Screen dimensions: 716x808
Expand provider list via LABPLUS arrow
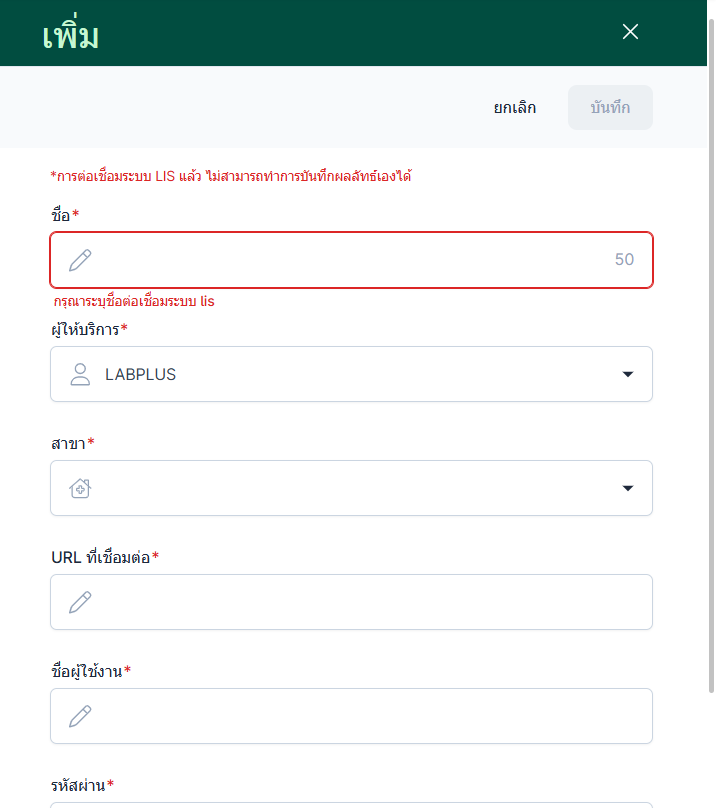point(628,374)
